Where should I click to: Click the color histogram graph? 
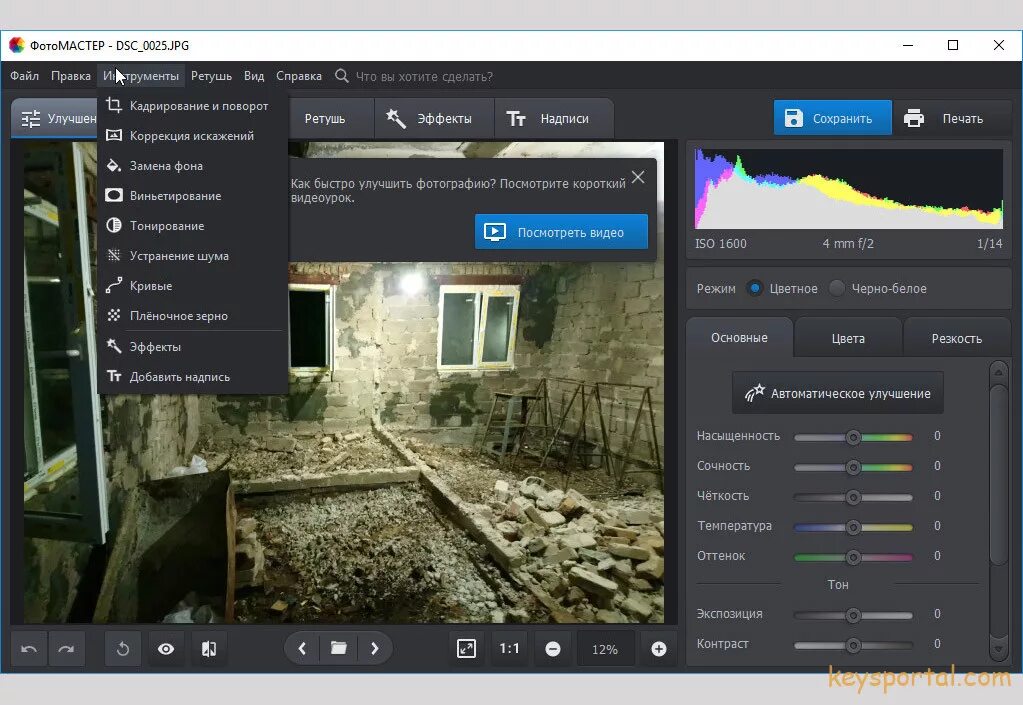(849, 188)
